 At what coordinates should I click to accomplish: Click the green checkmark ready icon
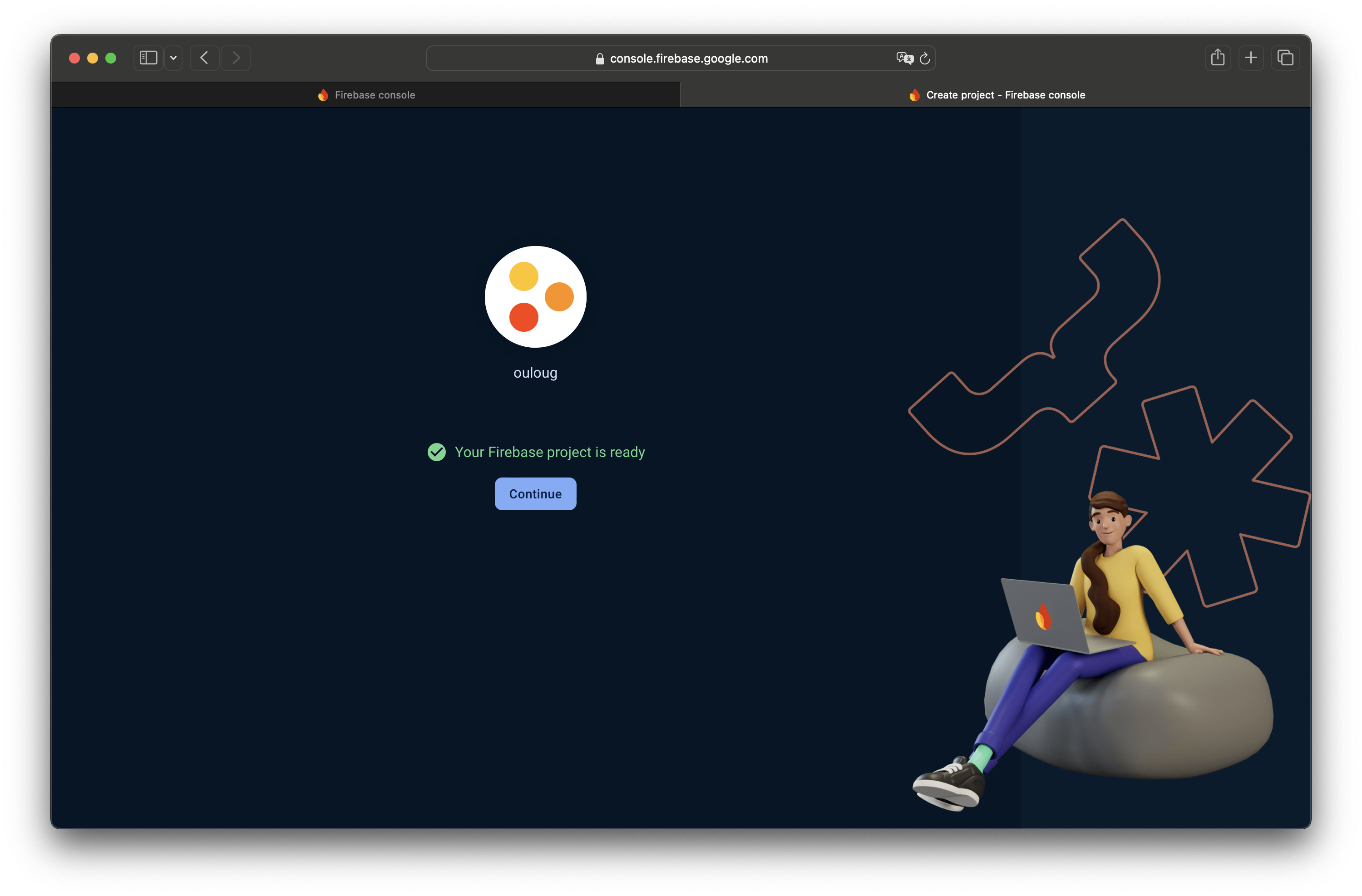(x=437, y=452)
